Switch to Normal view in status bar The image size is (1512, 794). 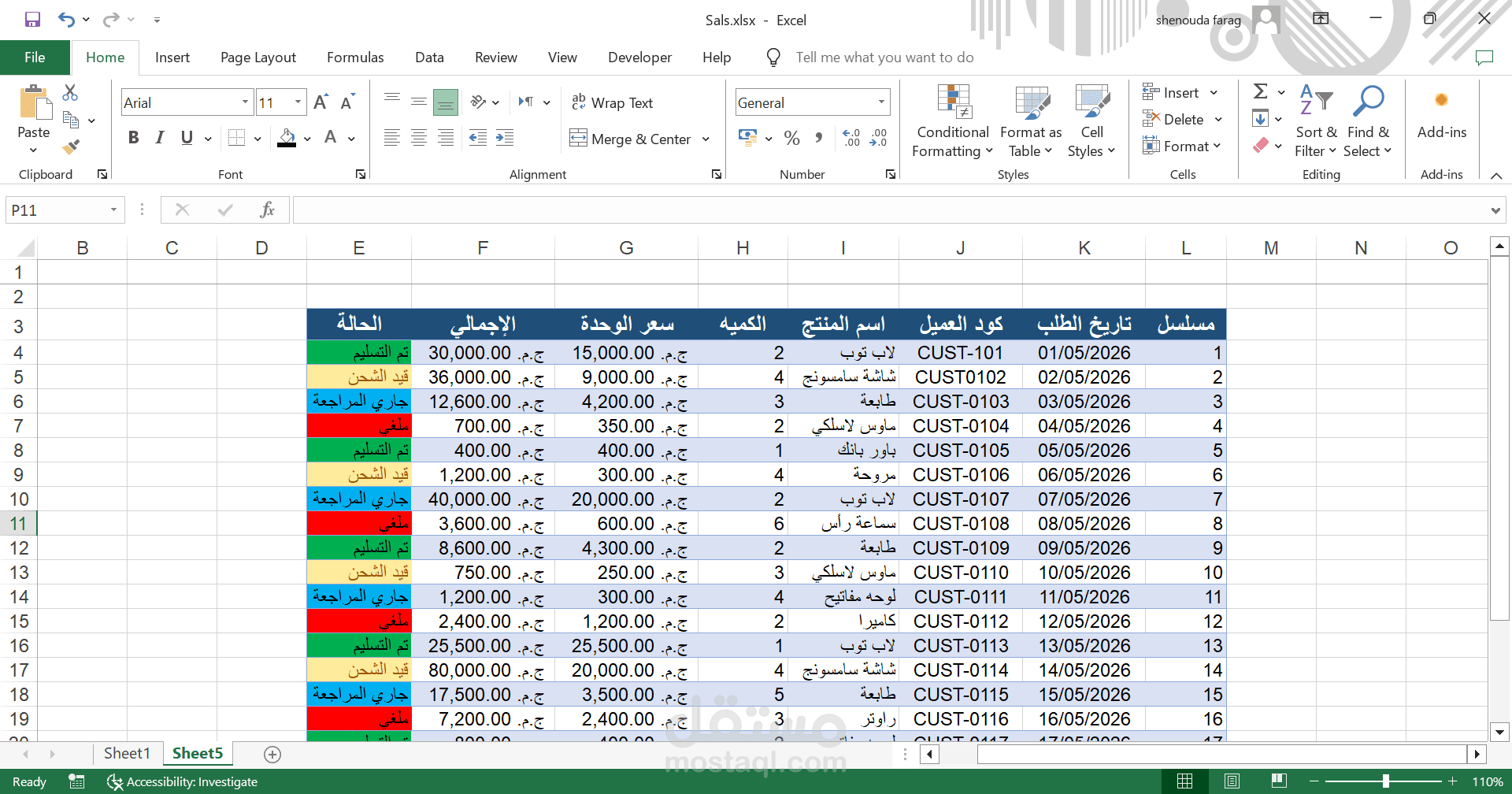tap(1184, 781)
